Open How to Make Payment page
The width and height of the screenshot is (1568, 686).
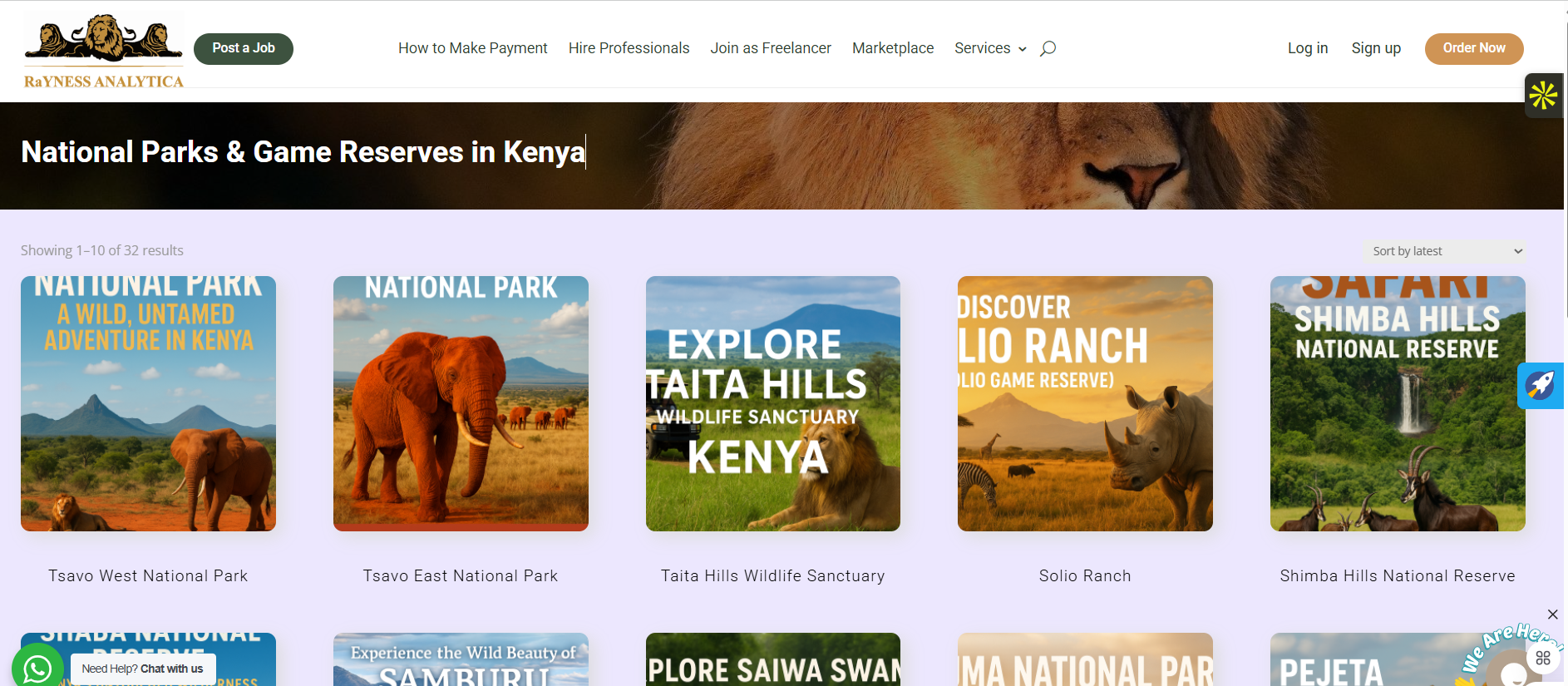click(472, 48)
